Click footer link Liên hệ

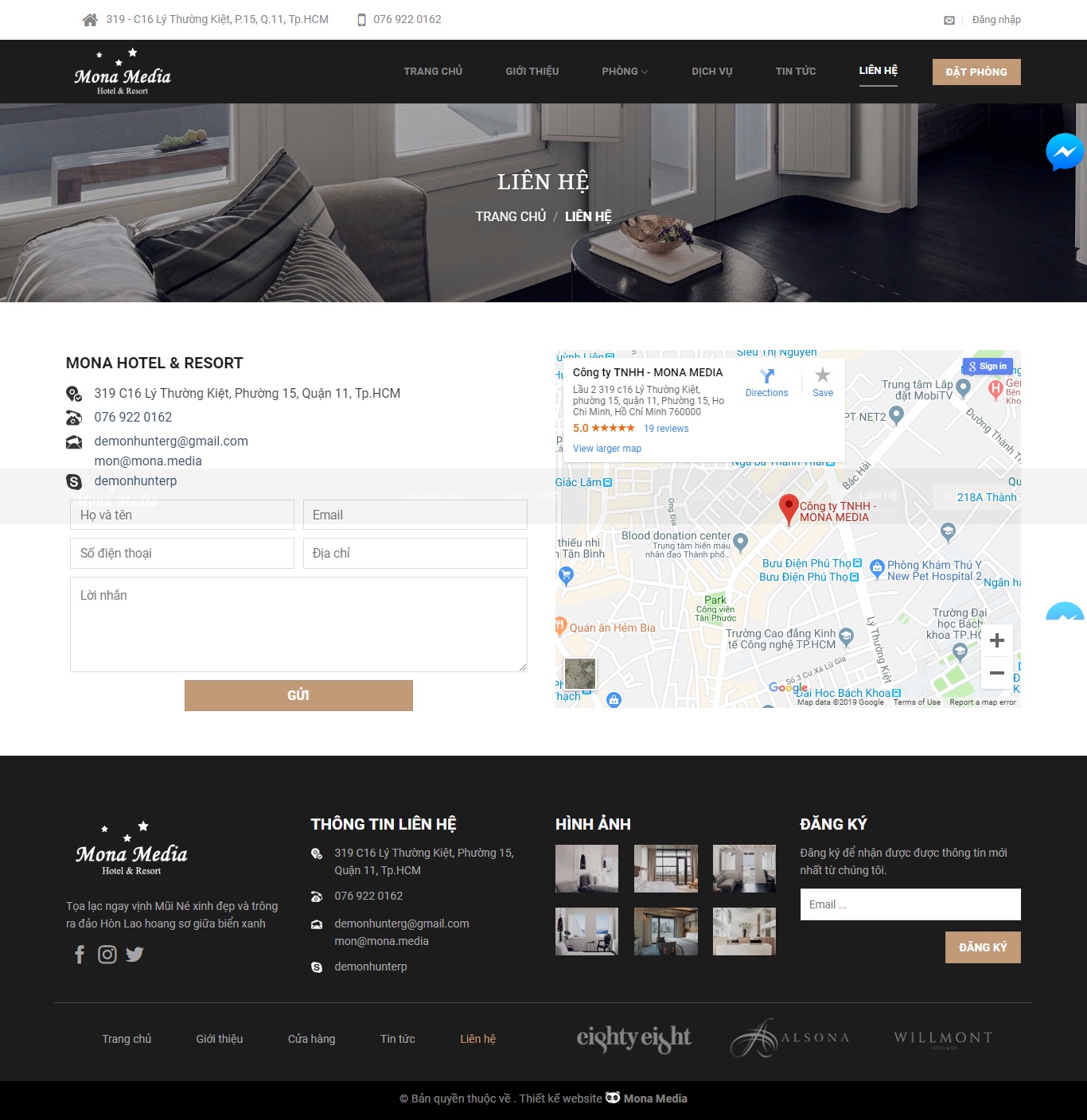[477, 1039]
